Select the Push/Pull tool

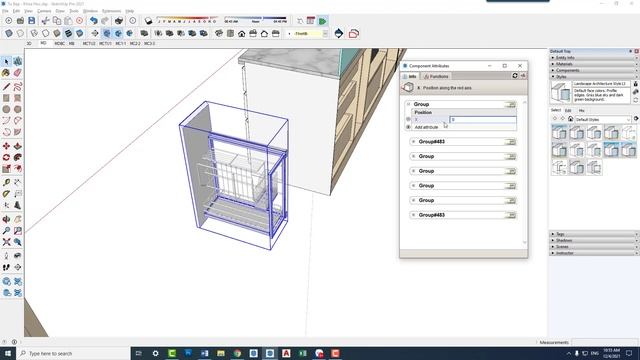18,146
